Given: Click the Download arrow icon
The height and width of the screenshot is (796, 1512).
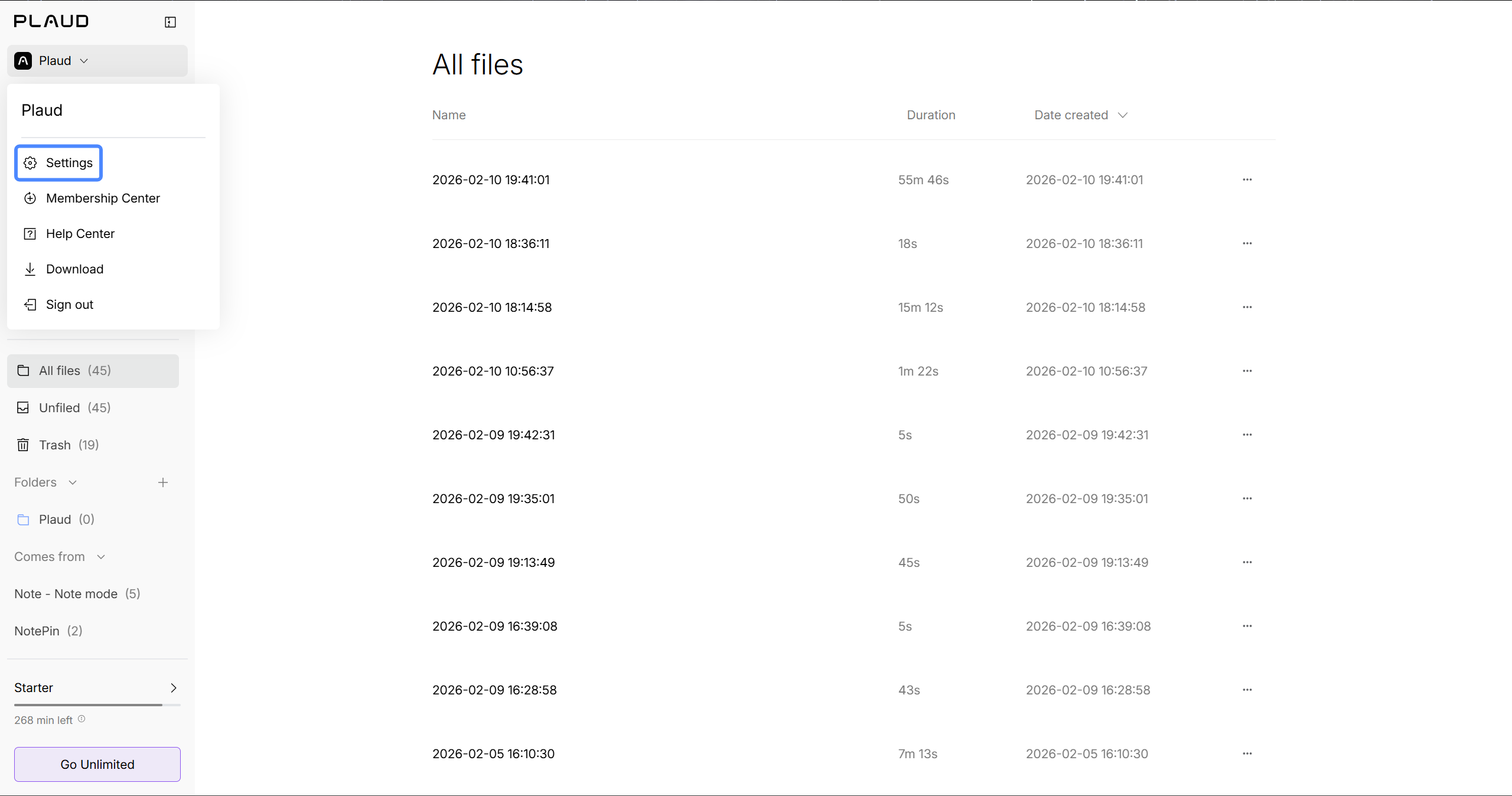Looking at the screenshot, I should point(30,269).
